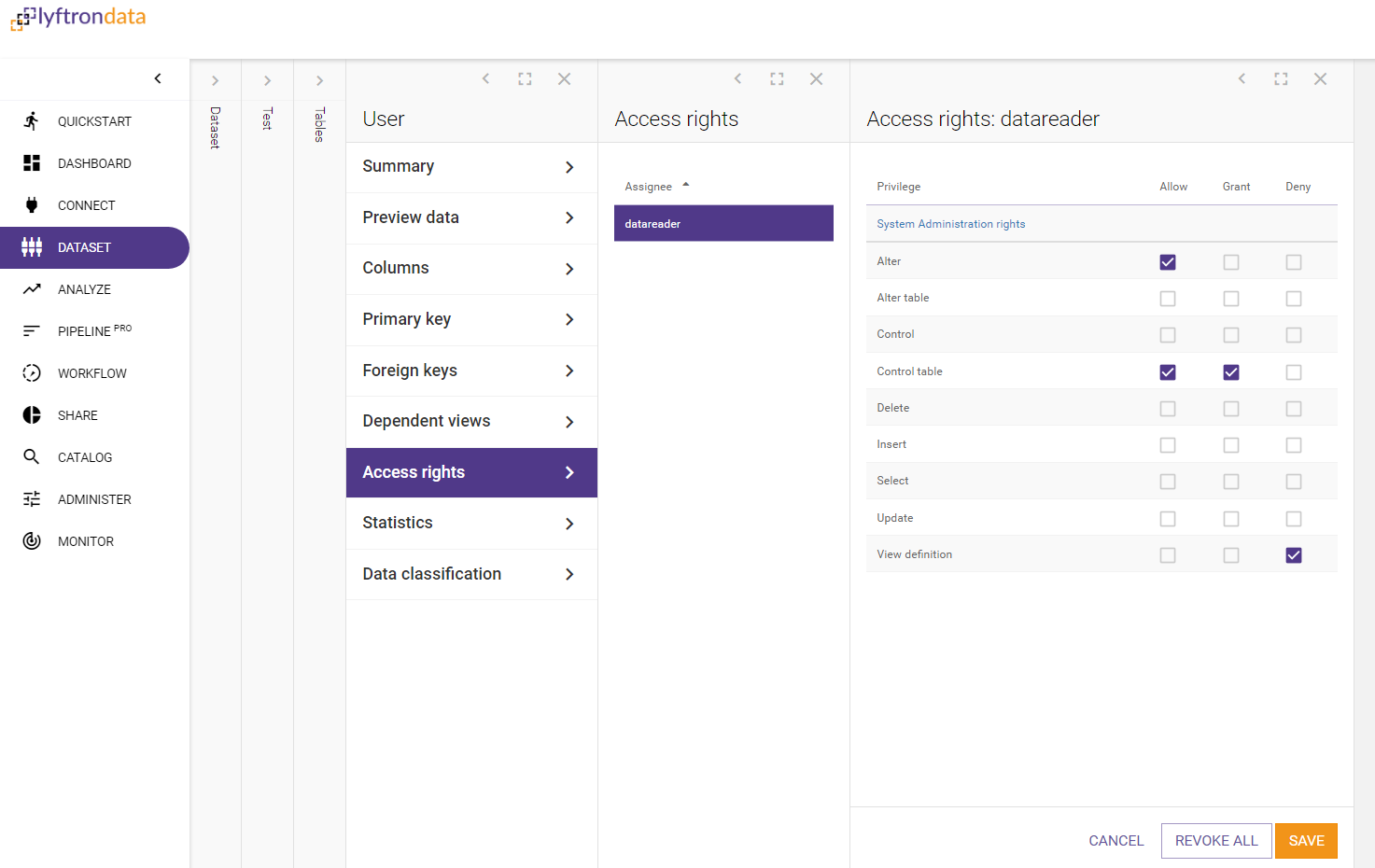Click the Pipeline lines icon
The image size is (1375, 868).
(32, 330)
